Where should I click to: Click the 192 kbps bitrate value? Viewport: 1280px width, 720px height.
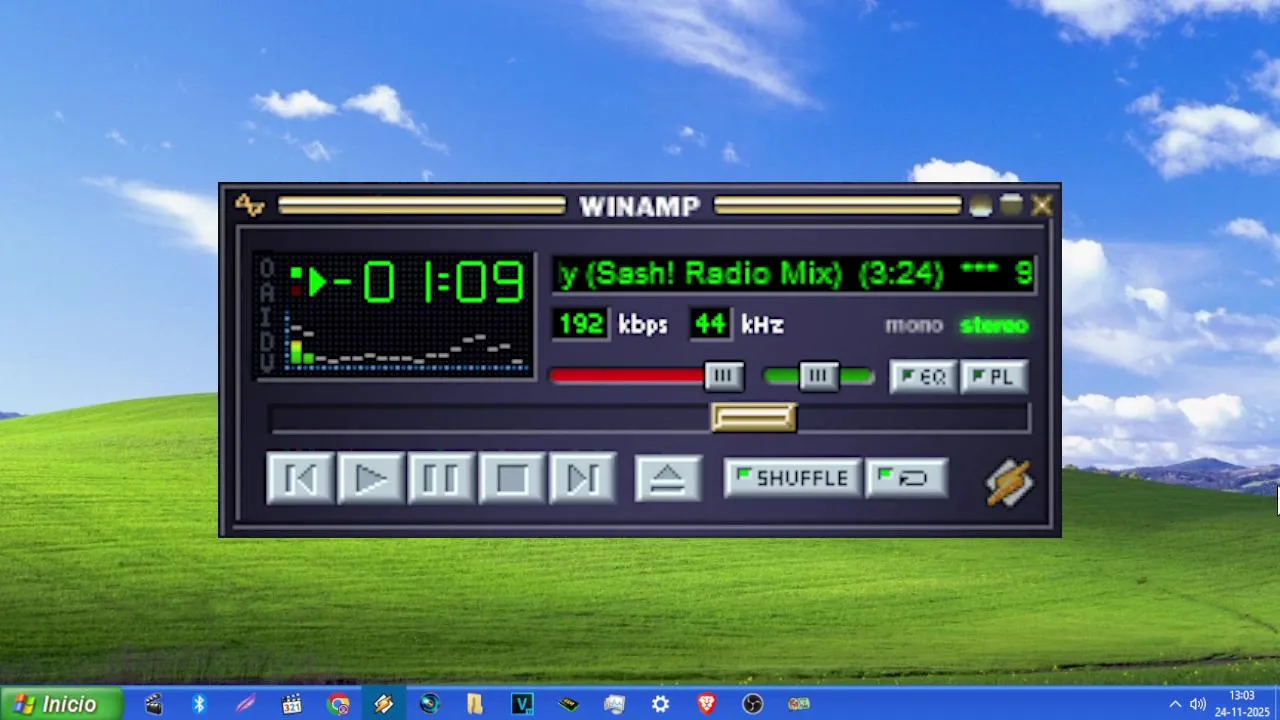580,324
